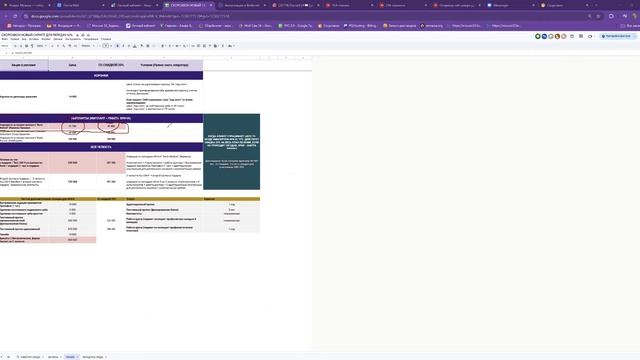The width and height of the screenshot is (640, 360).
Task: Bookmark this page with star icon
Action: [598, 16]
